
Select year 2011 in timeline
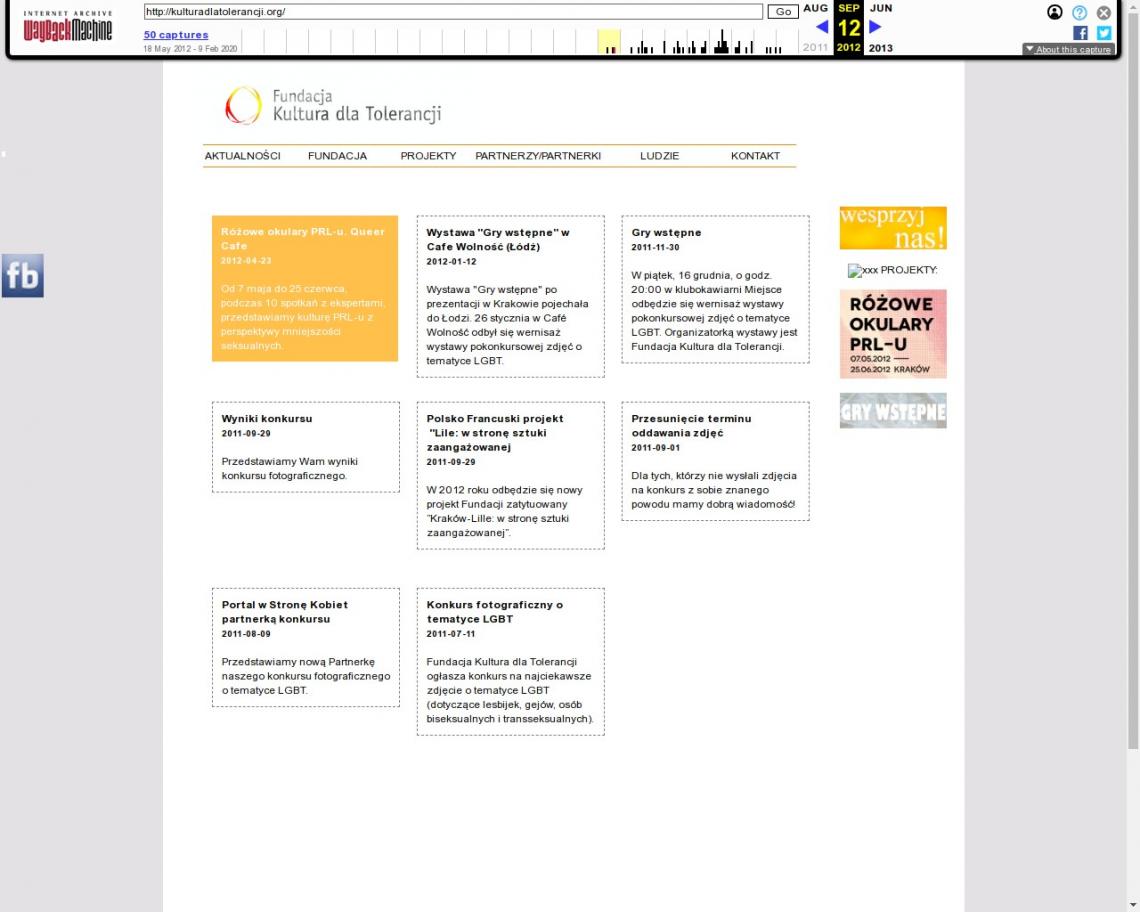point(815,47)
